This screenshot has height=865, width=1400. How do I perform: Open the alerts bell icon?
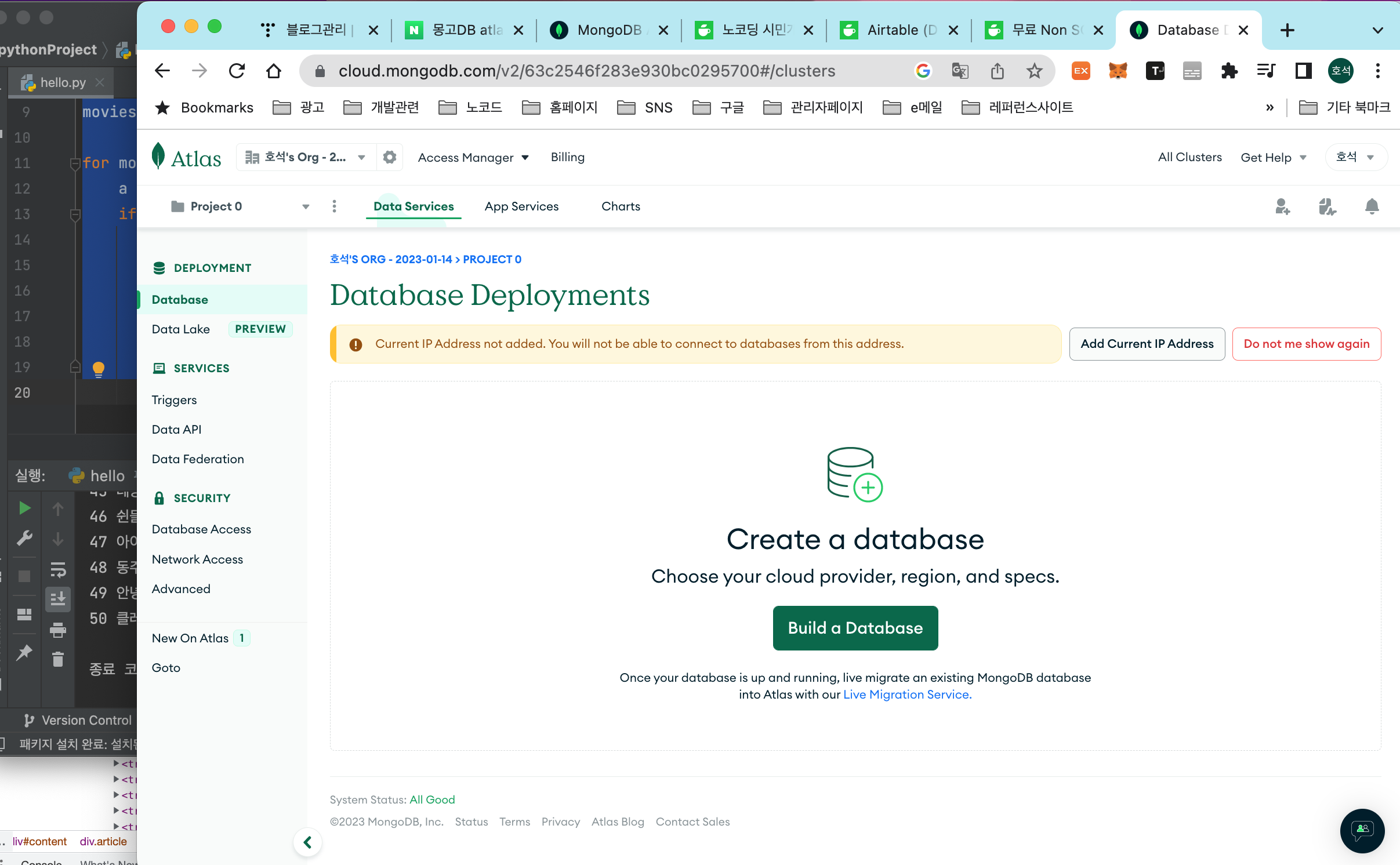pos(1372,206)
